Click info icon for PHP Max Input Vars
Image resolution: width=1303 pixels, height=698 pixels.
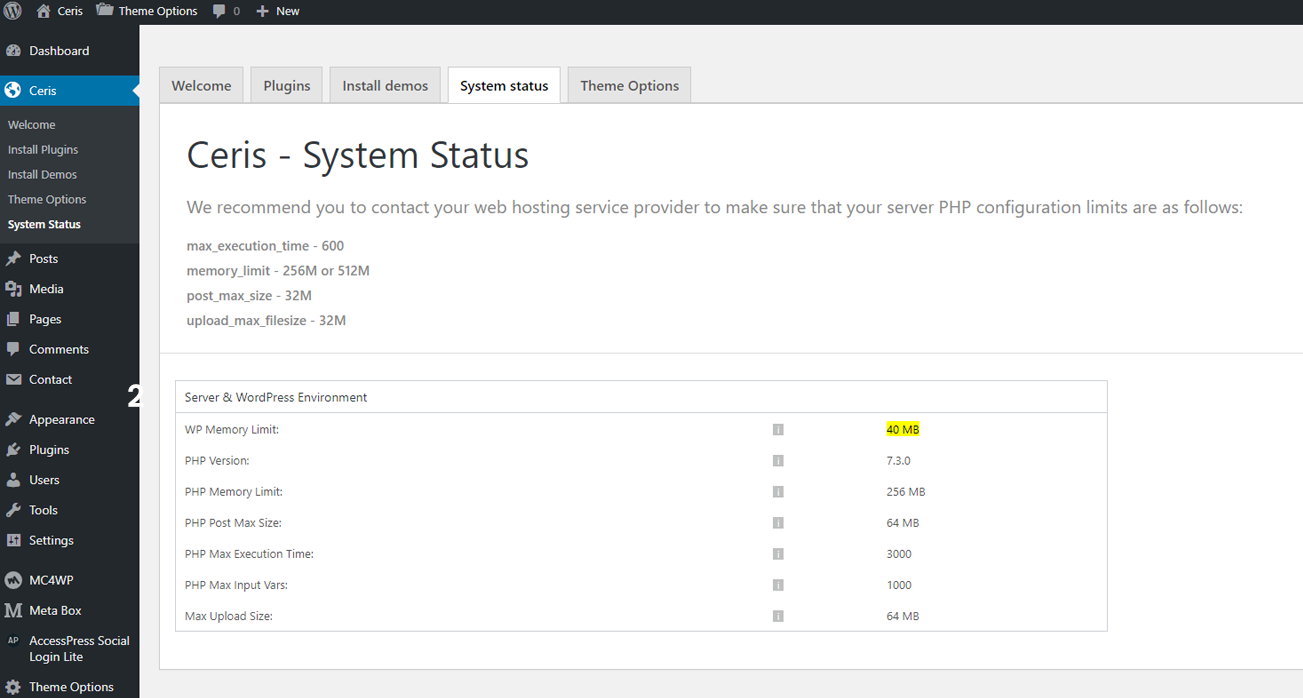778,585
